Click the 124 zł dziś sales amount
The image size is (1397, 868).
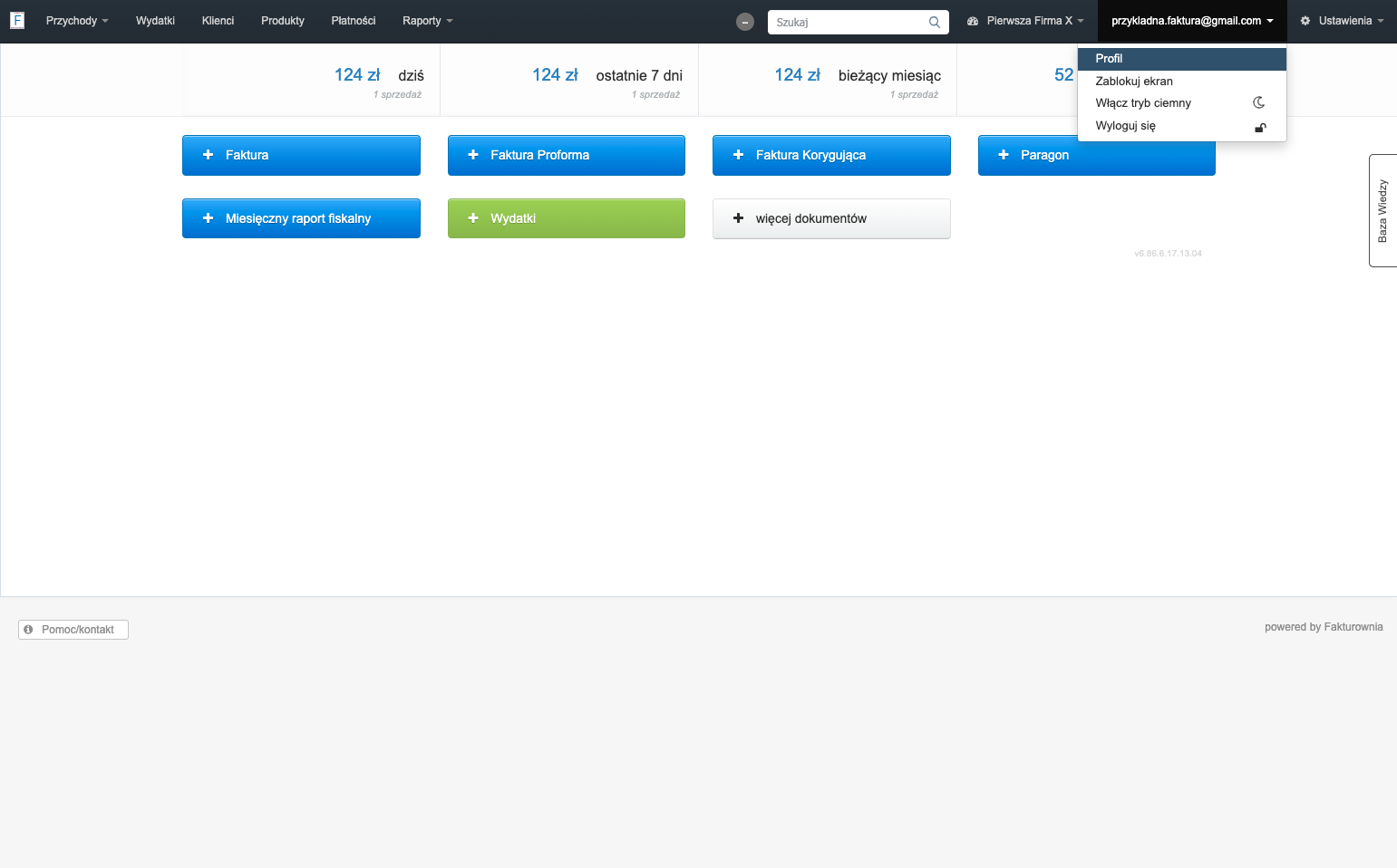pos(357,75)
